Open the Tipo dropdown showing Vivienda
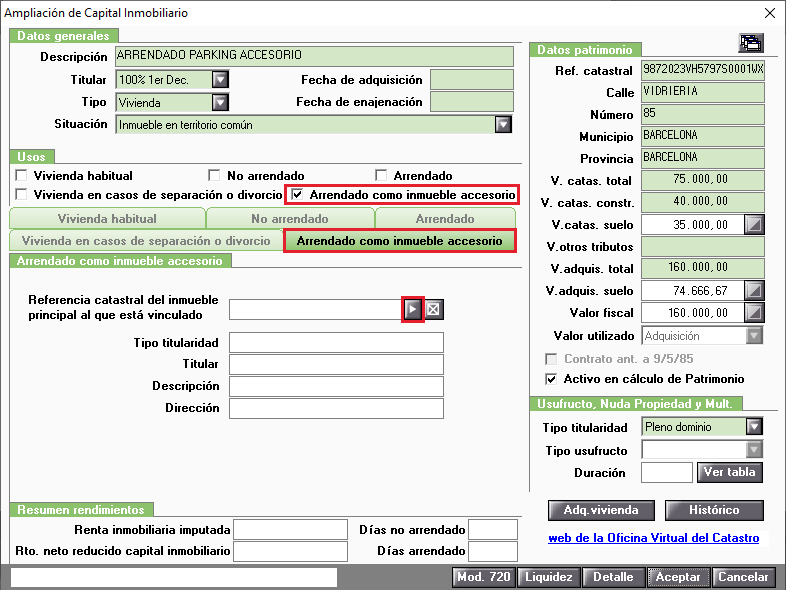 click(x=220, y=103)
